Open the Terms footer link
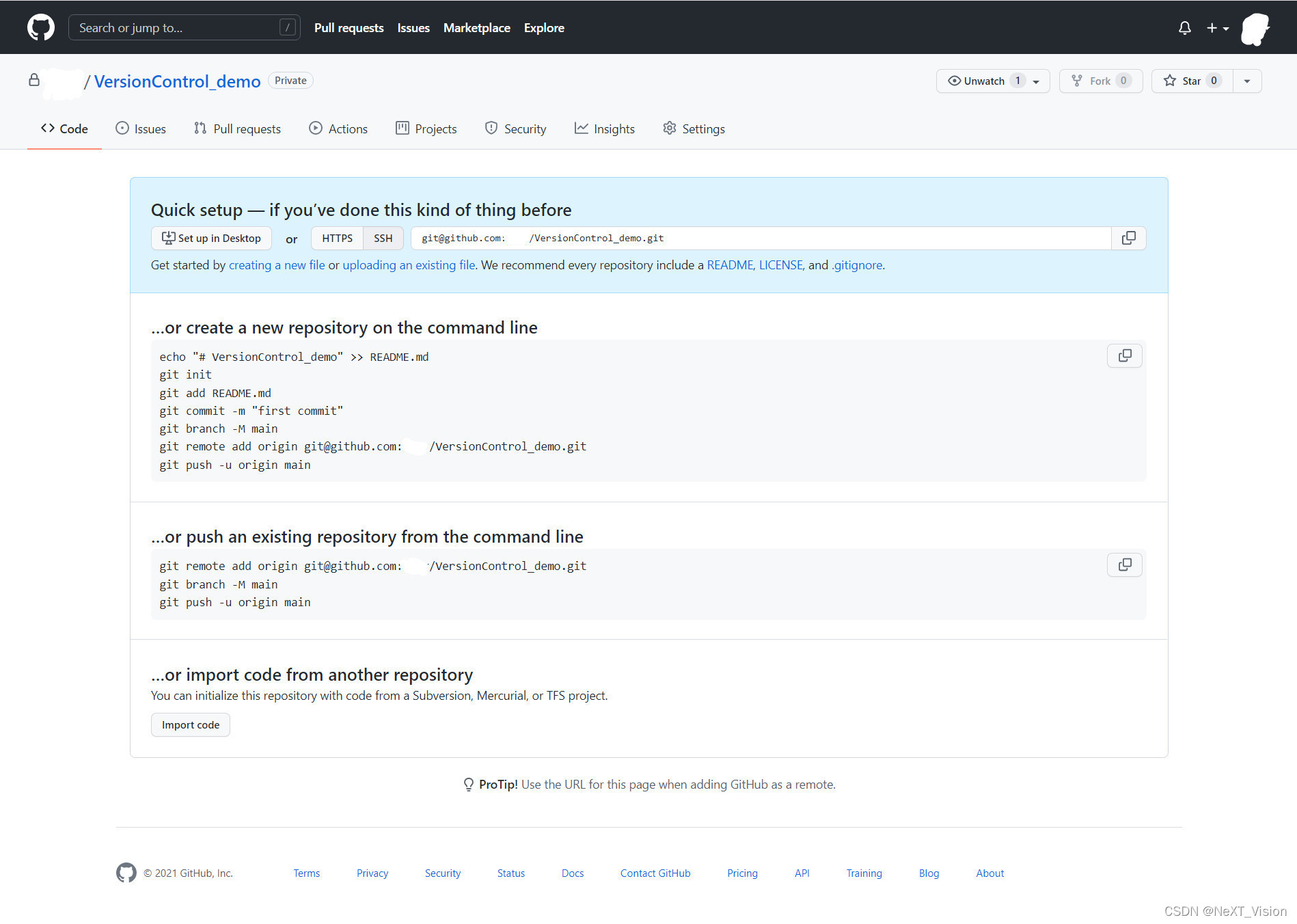 pyautogui.click(x=307, y=873)
